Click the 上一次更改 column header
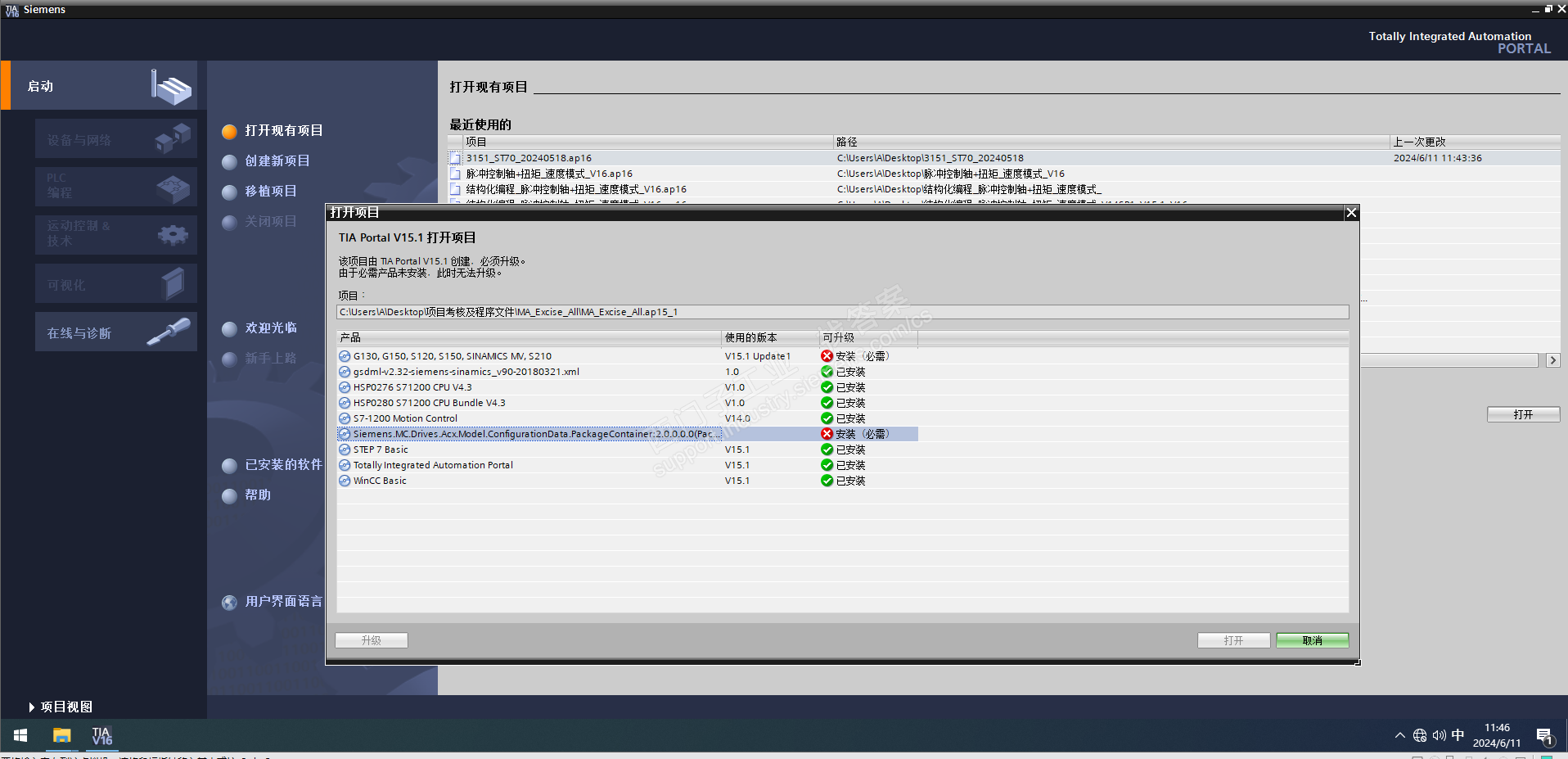 pyautogui.click(x=1476, y=142)
